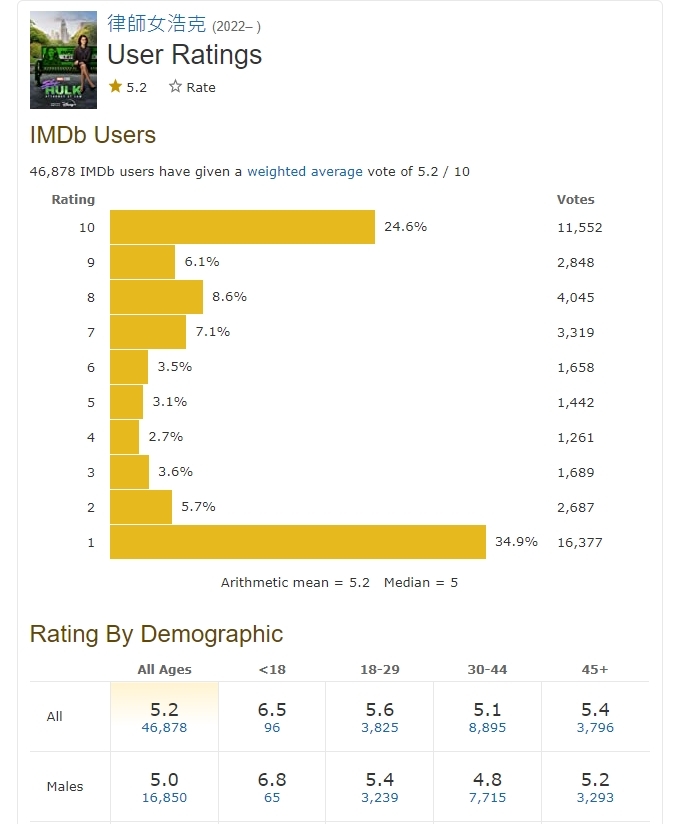Click the Rate button text
Viewport: 677px width, 824px height.
pos(201,87)
